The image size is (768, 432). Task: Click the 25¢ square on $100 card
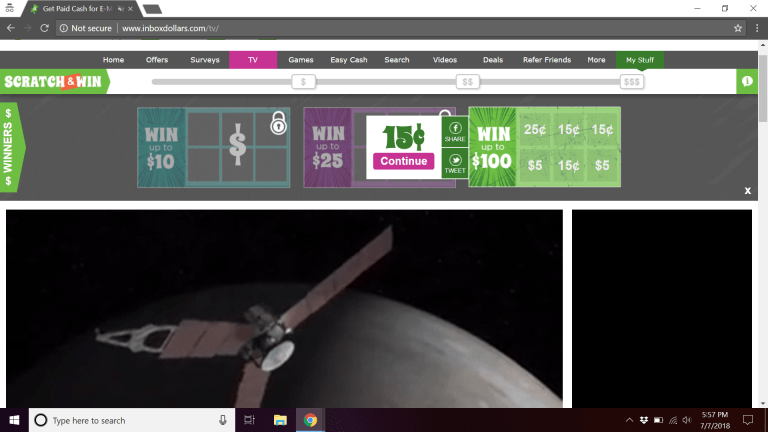point(534,130)
